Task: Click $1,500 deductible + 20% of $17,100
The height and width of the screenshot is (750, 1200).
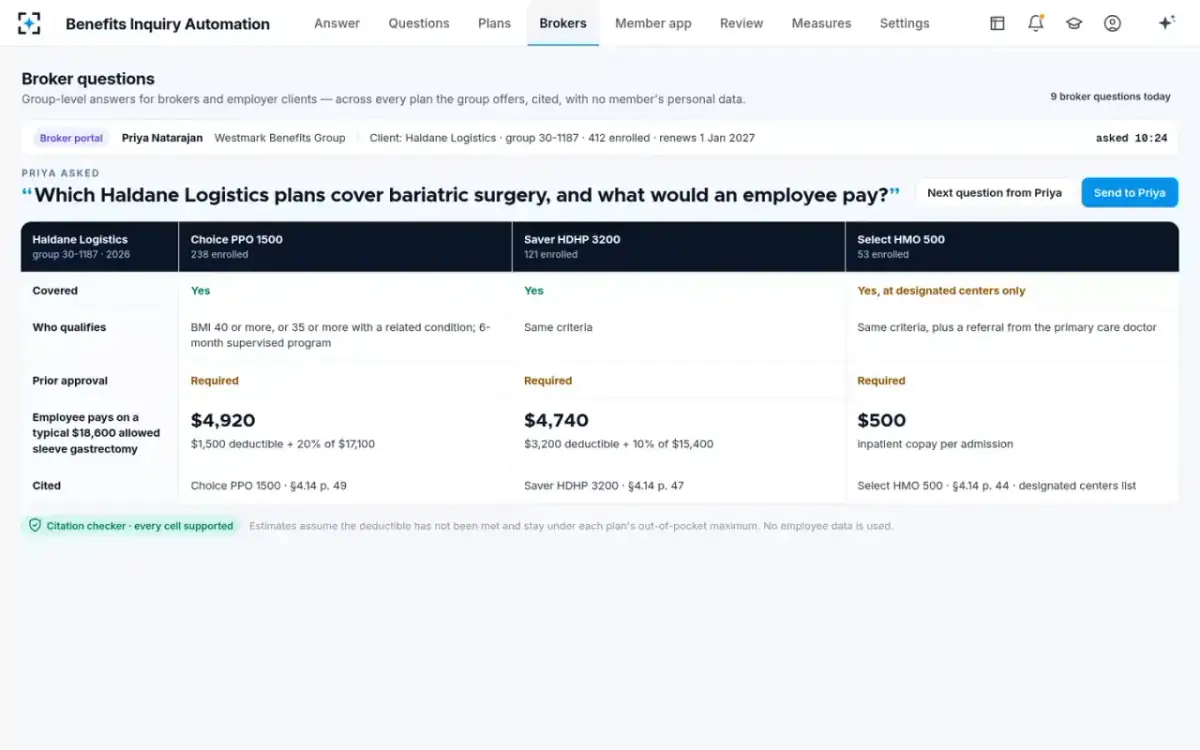Action: click(x=283, y=444)
